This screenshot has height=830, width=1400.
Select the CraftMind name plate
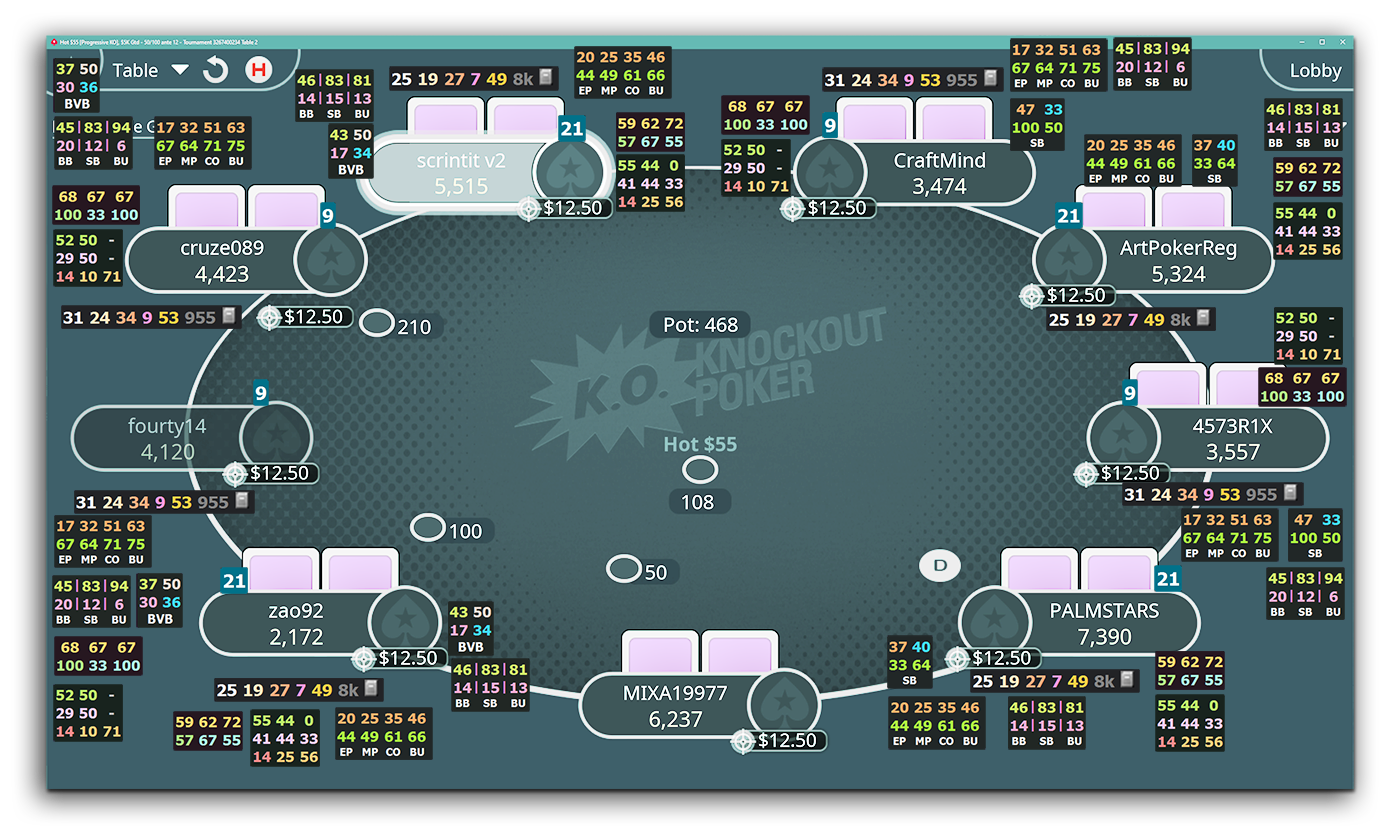tap(914, 172)
